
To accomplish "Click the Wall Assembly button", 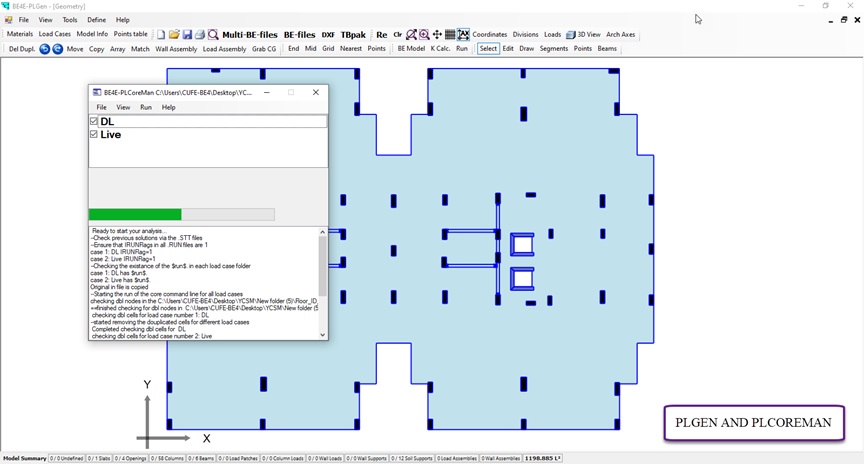I will (176, 49).
